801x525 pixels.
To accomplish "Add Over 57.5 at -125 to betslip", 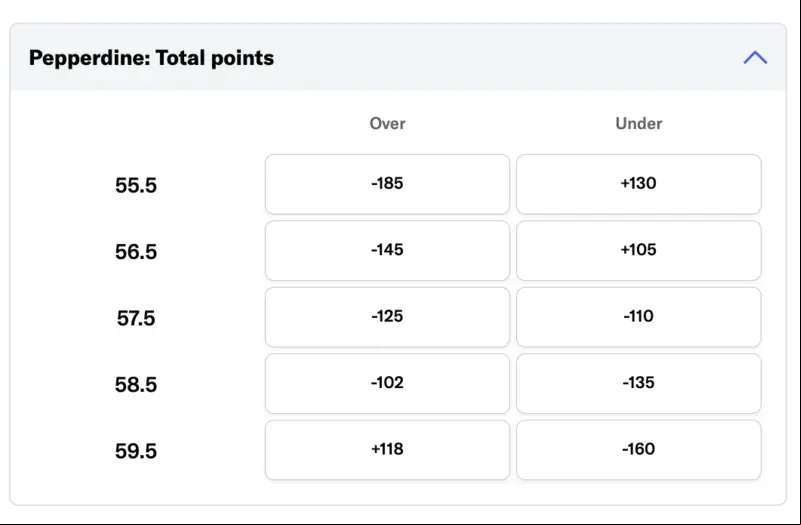I will 387,317.
